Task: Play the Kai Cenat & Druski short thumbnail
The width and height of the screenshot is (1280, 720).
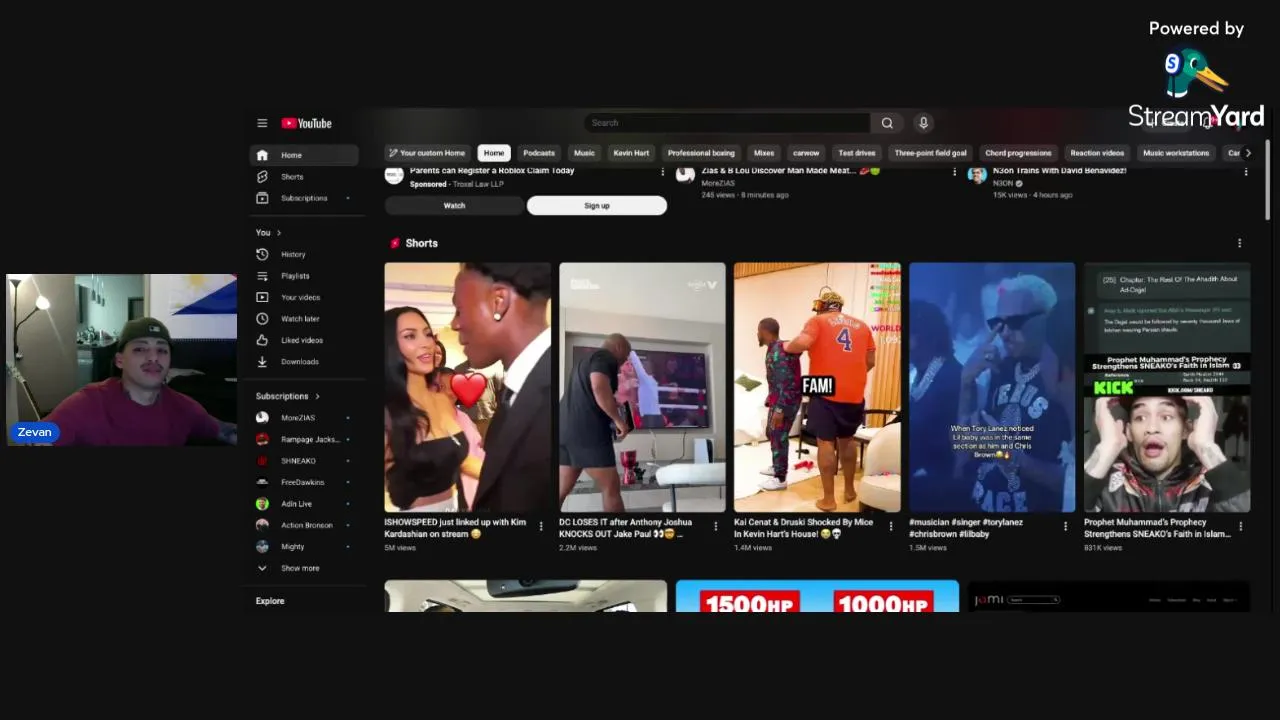Action: (x=817, y=388)
